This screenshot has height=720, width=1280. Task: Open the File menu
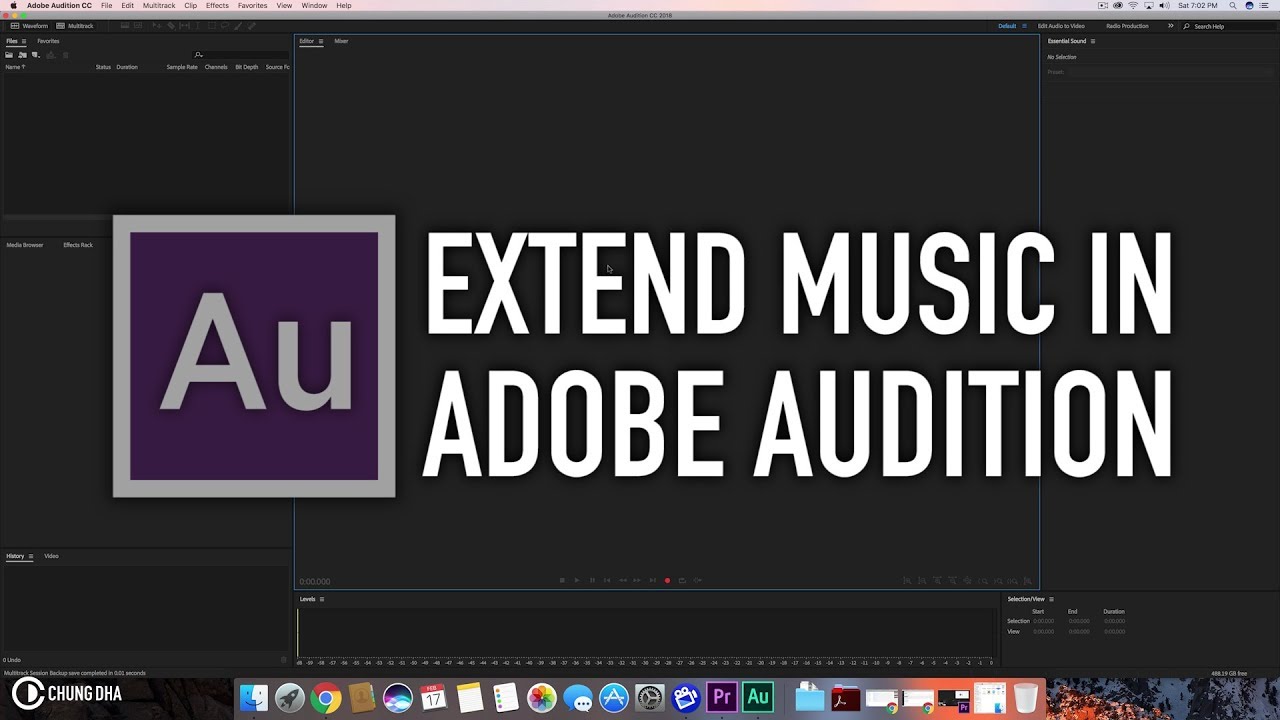coord(106,6)
